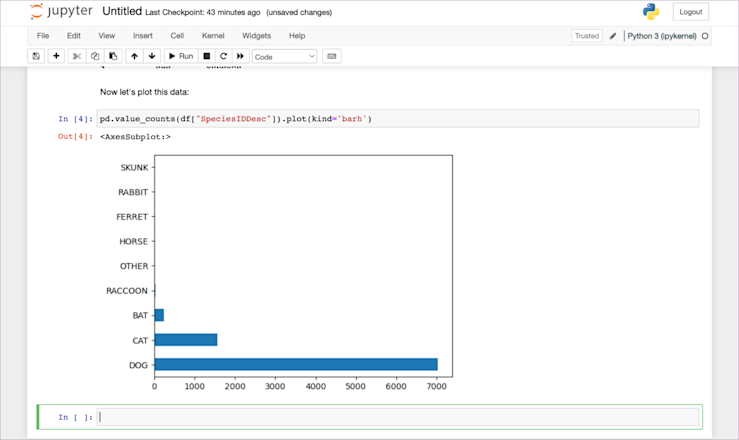The image size is (739, 440).
Task: Click the 7000 x-axis tick label
Action: pyautogui.click(x=436, y=386)
